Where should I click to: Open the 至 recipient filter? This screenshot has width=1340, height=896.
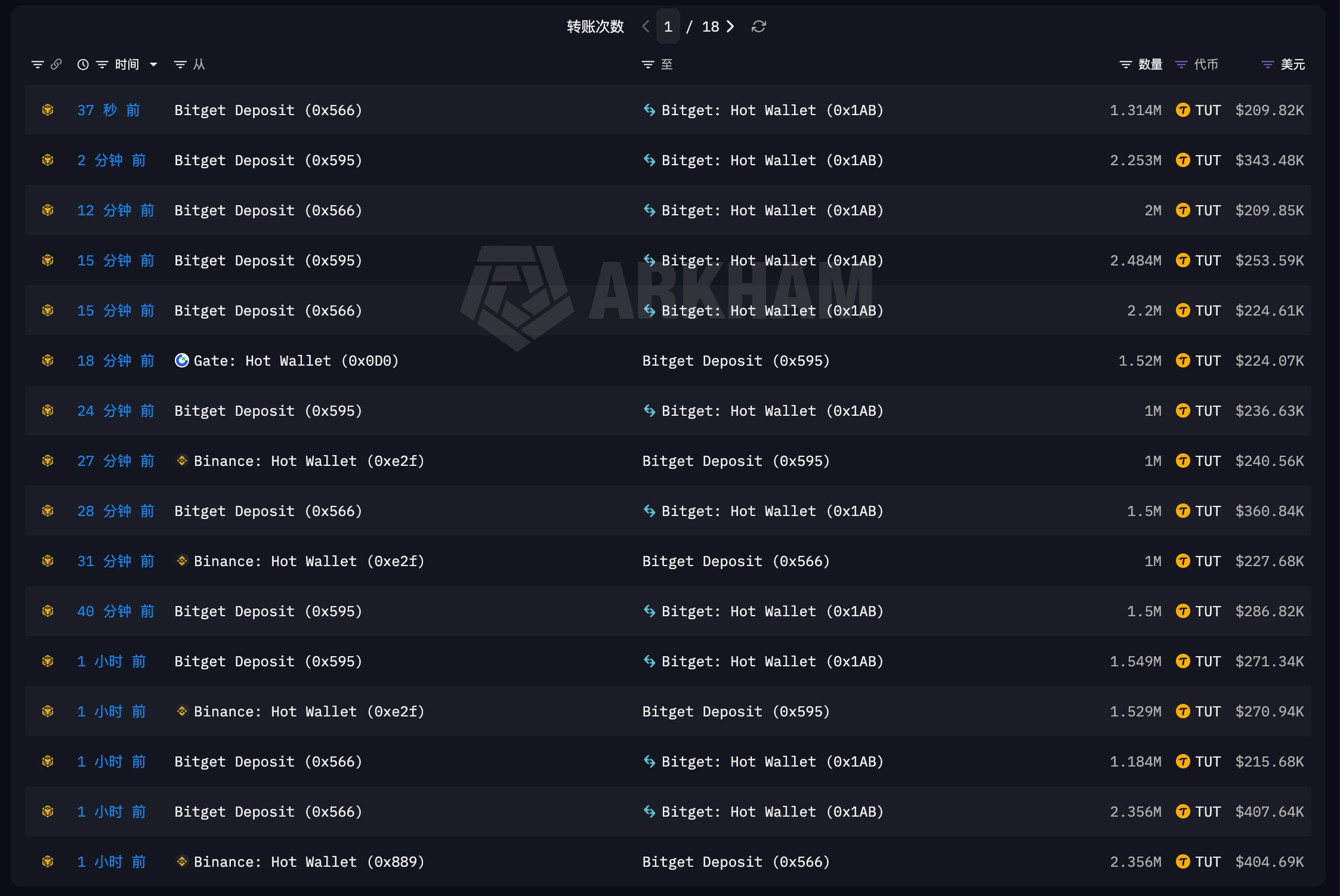click(x=657, y=64)
